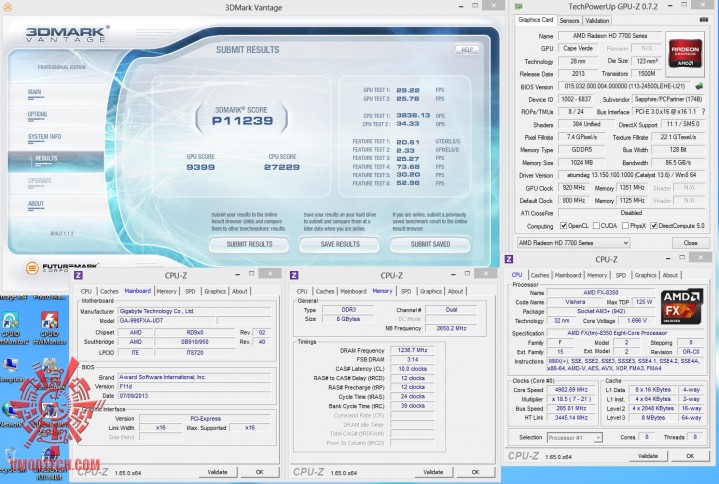
Task: Open the Network desktop icon
Action: [9, 415]
